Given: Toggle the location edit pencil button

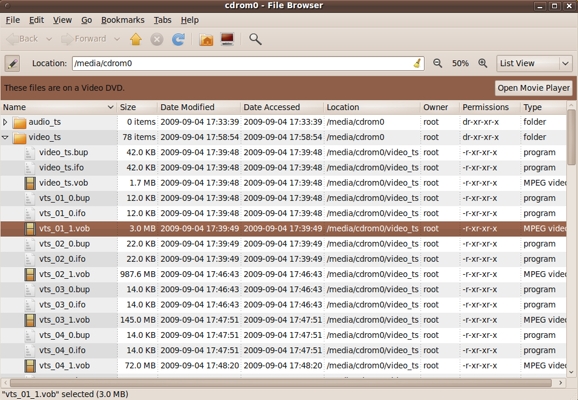Looking at the screenshot, I should 12,63.
